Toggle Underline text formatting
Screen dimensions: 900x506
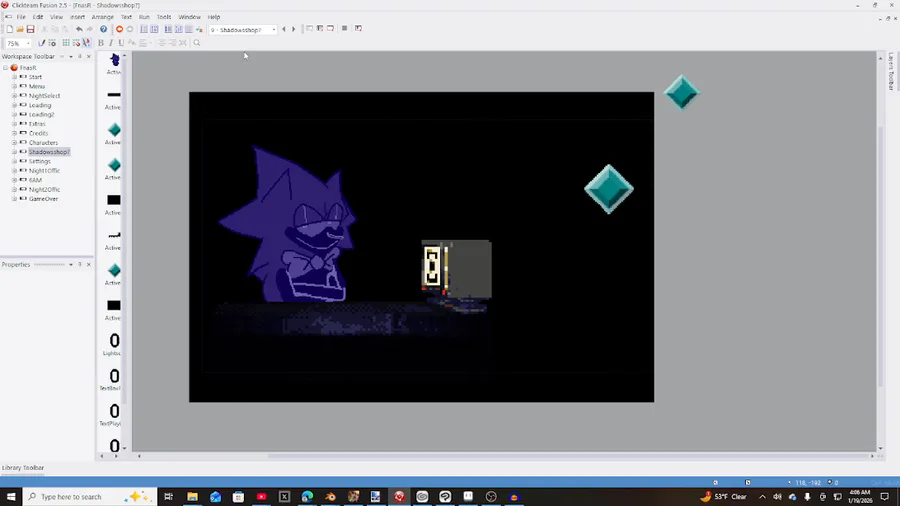click(x=121, y=43)
